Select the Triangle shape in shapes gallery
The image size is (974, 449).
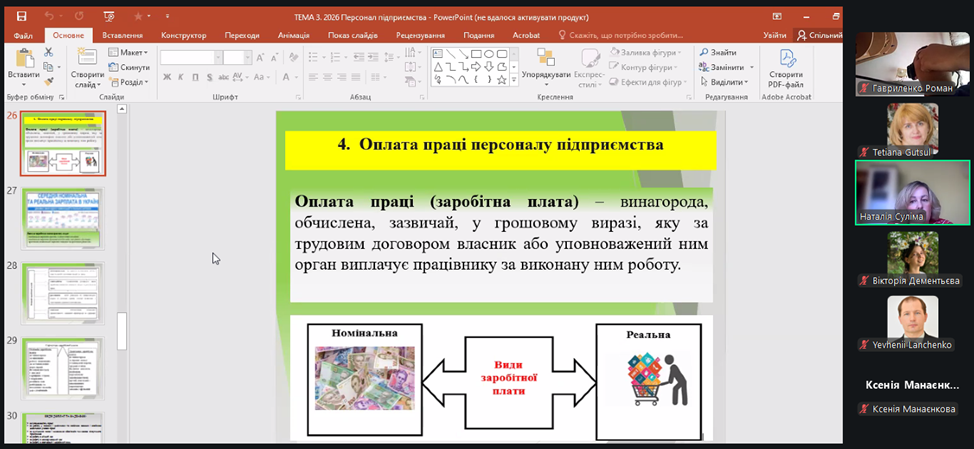point(438,66)
